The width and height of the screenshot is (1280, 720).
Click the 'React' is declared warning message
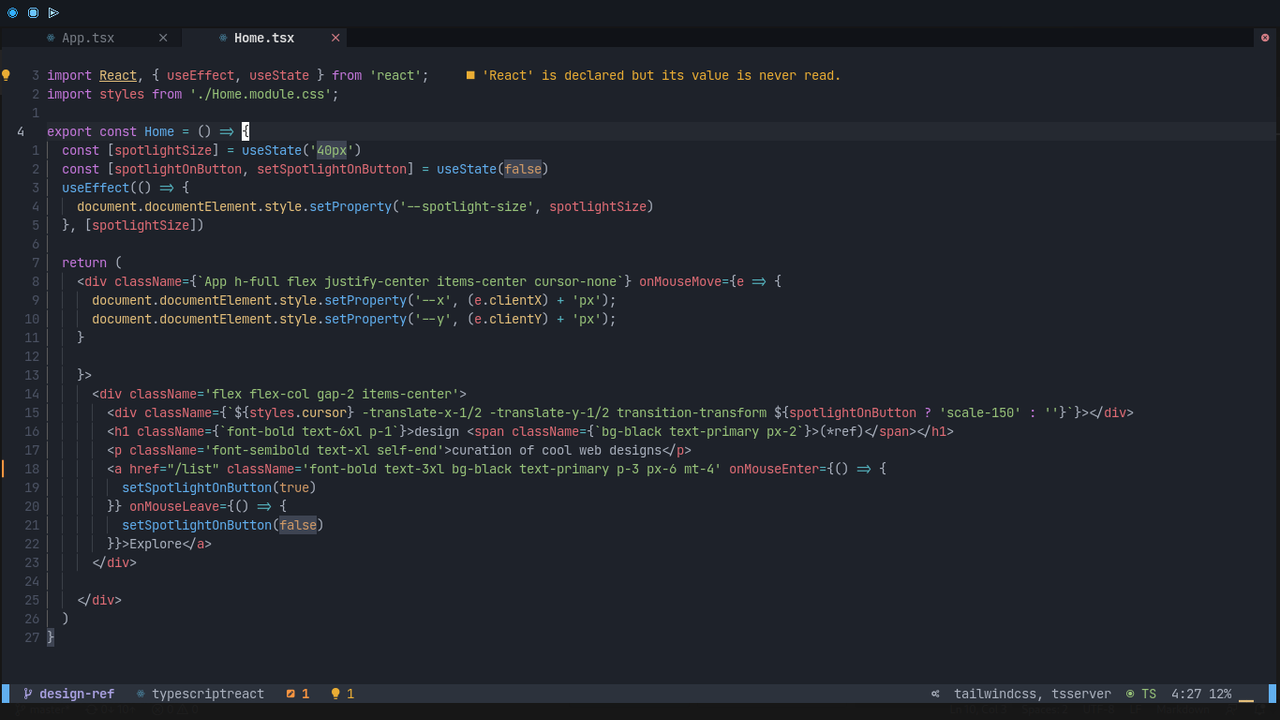coord(661,75)
